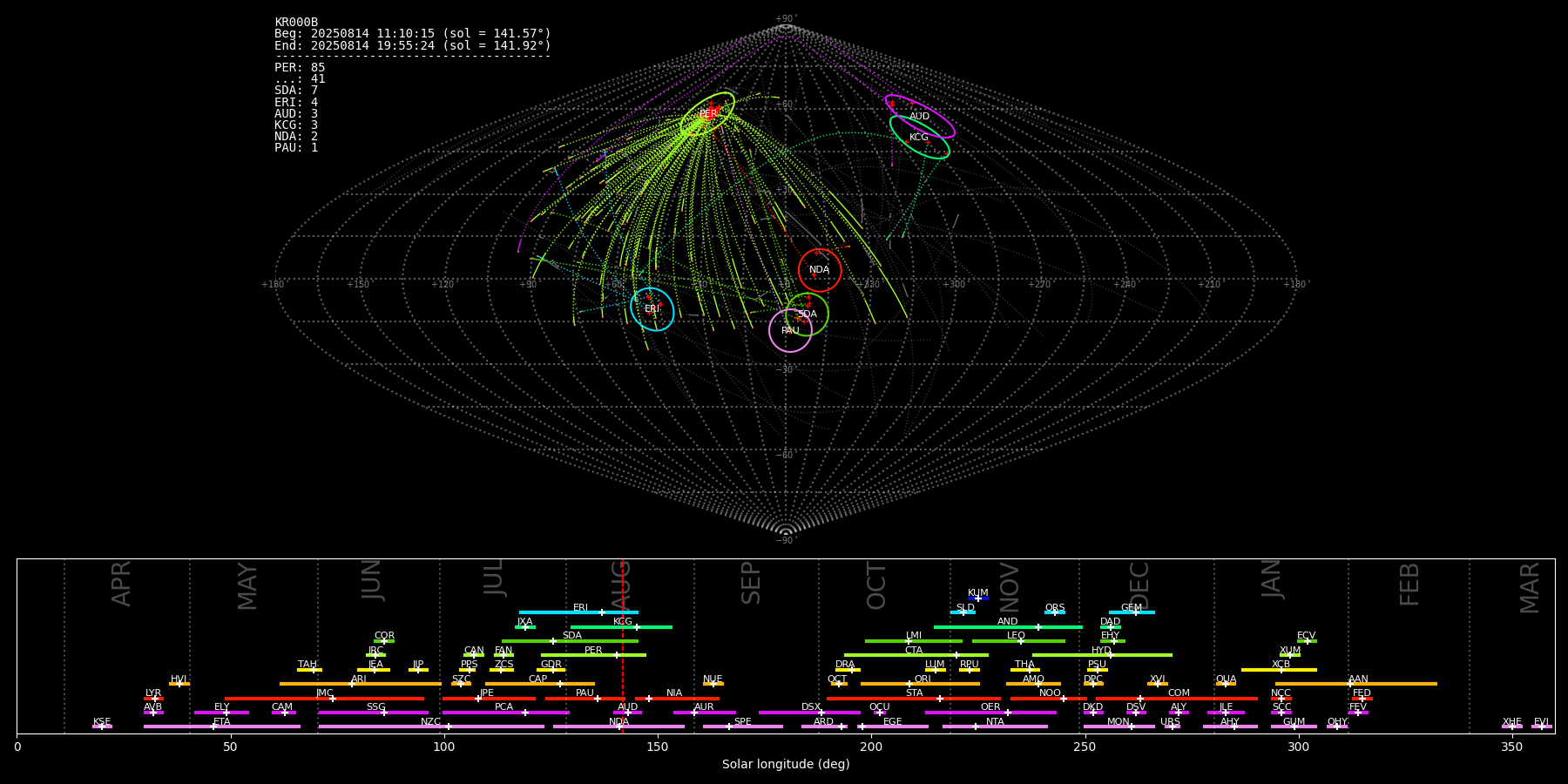Screen dimensions: 1568x784
Task: Click the AUG month label in the timeline
Action: pos(620,586)
